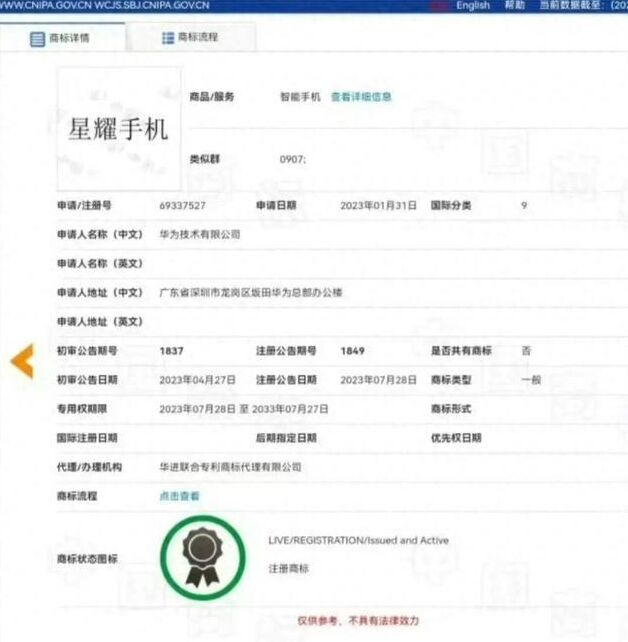Switch to the 商标流程 tab
Image resolution: width=628 pixels, height=642 pixels.
click(191, 38)
